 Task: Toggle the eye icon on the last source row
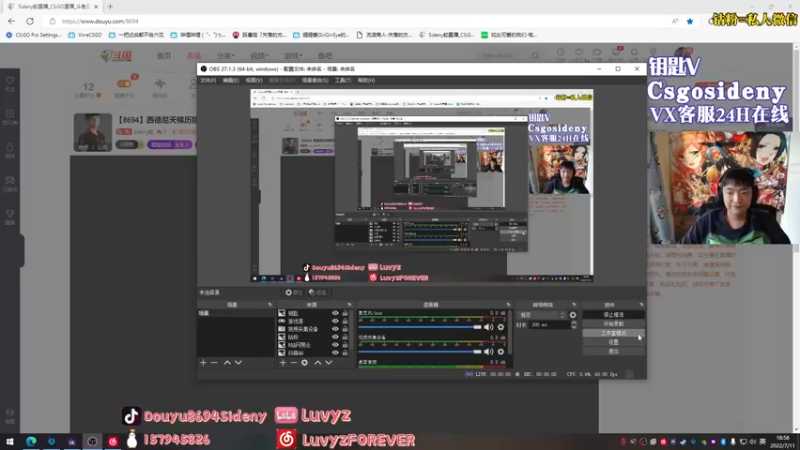click(335, 353)
